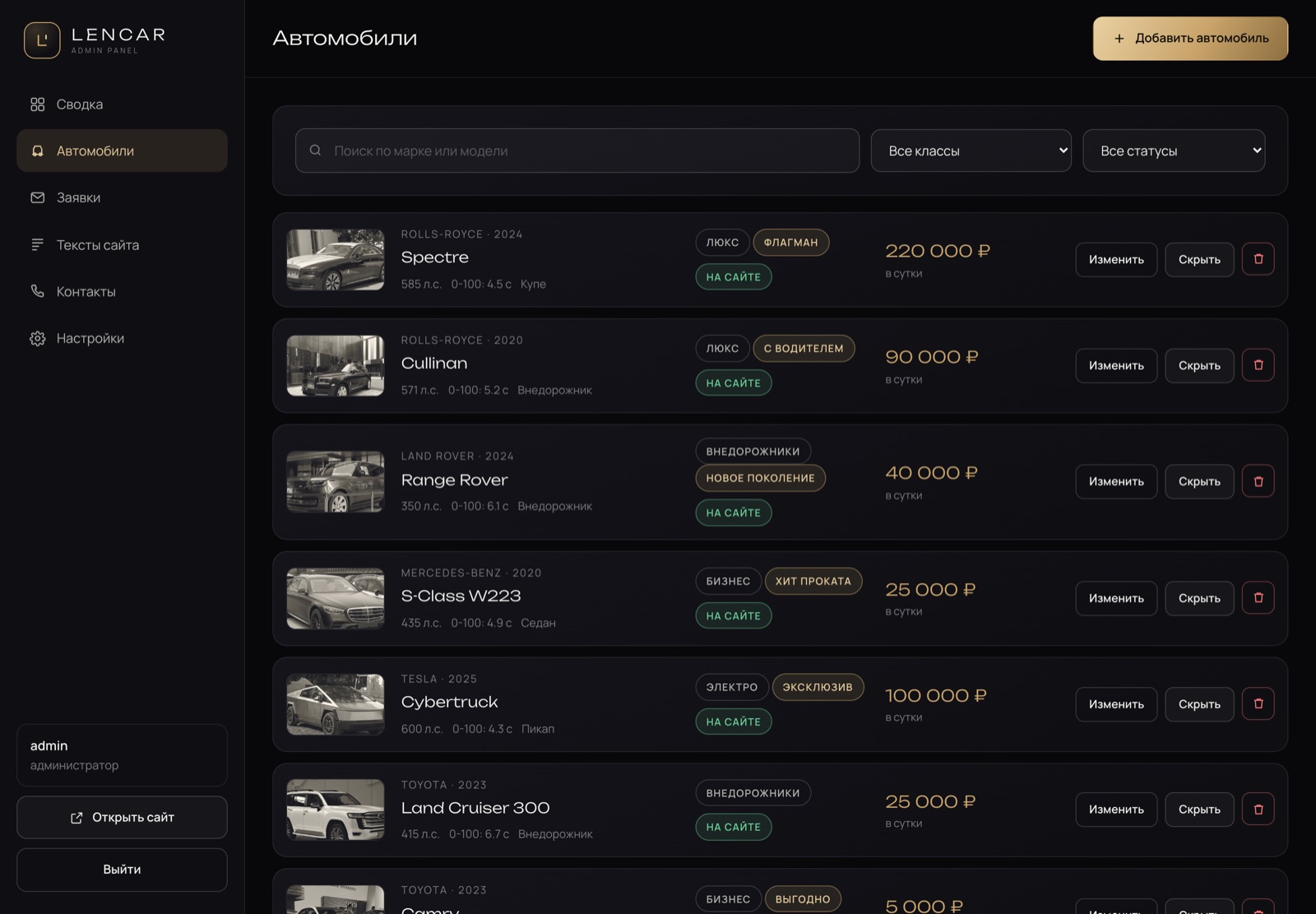Click the Cullinan car thumbnail
The image size is (1316, 914).
(x=336, y=366)
